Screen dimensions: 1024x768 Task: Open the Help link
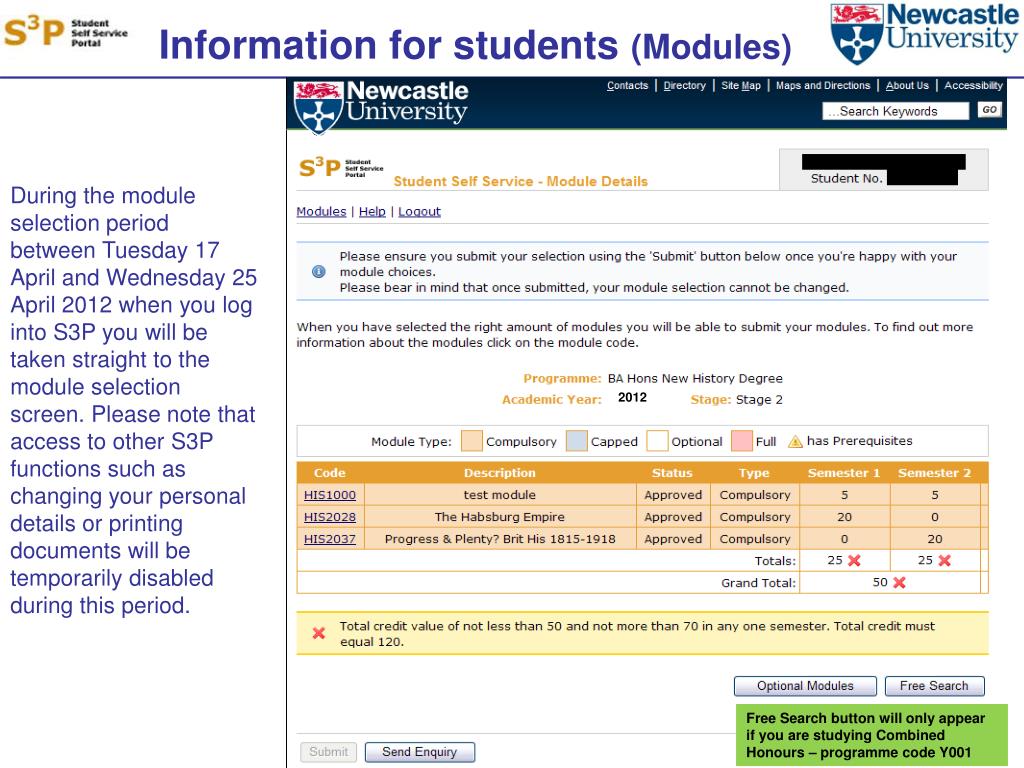[372, 212]
